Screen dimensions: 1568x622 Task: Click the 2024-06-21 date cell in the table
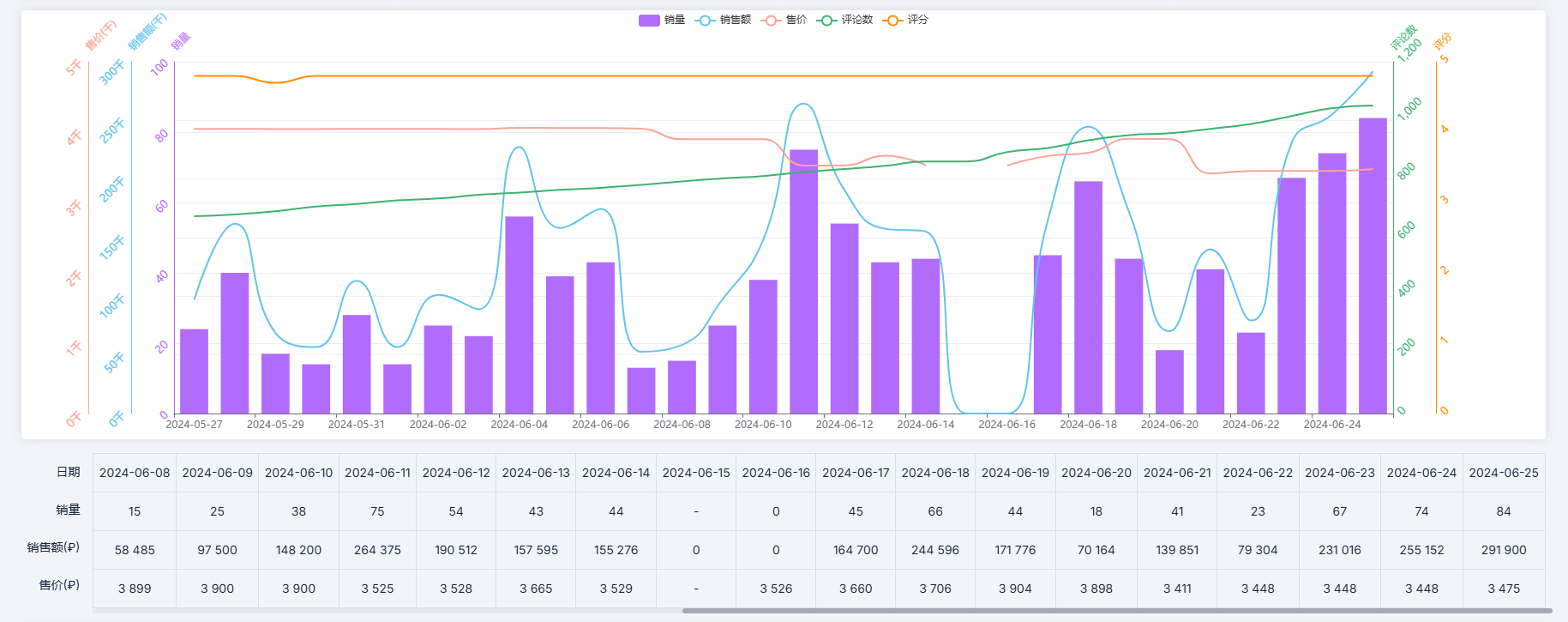pyautogui.click(x=1177, y=473)
